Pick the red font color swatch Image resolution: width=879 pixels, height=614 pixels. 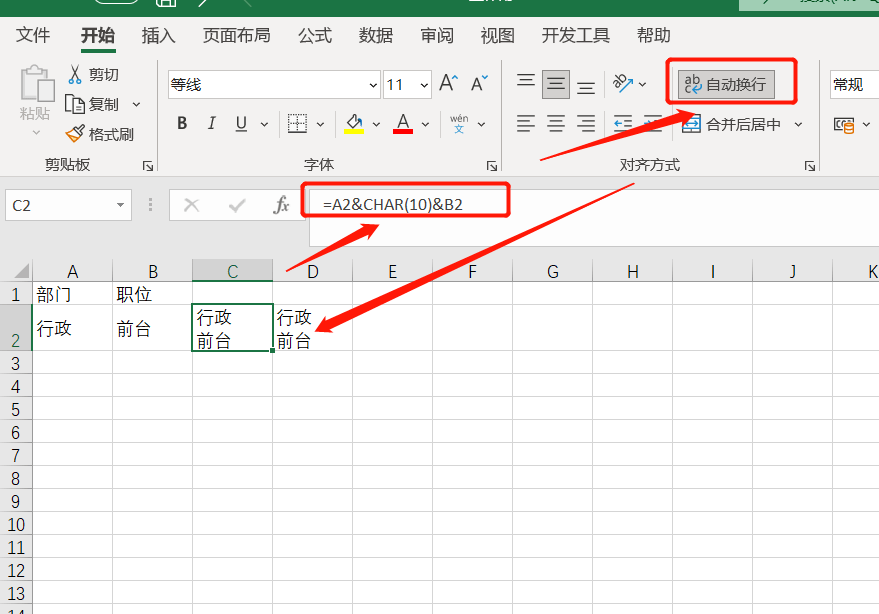pos(401,123)
